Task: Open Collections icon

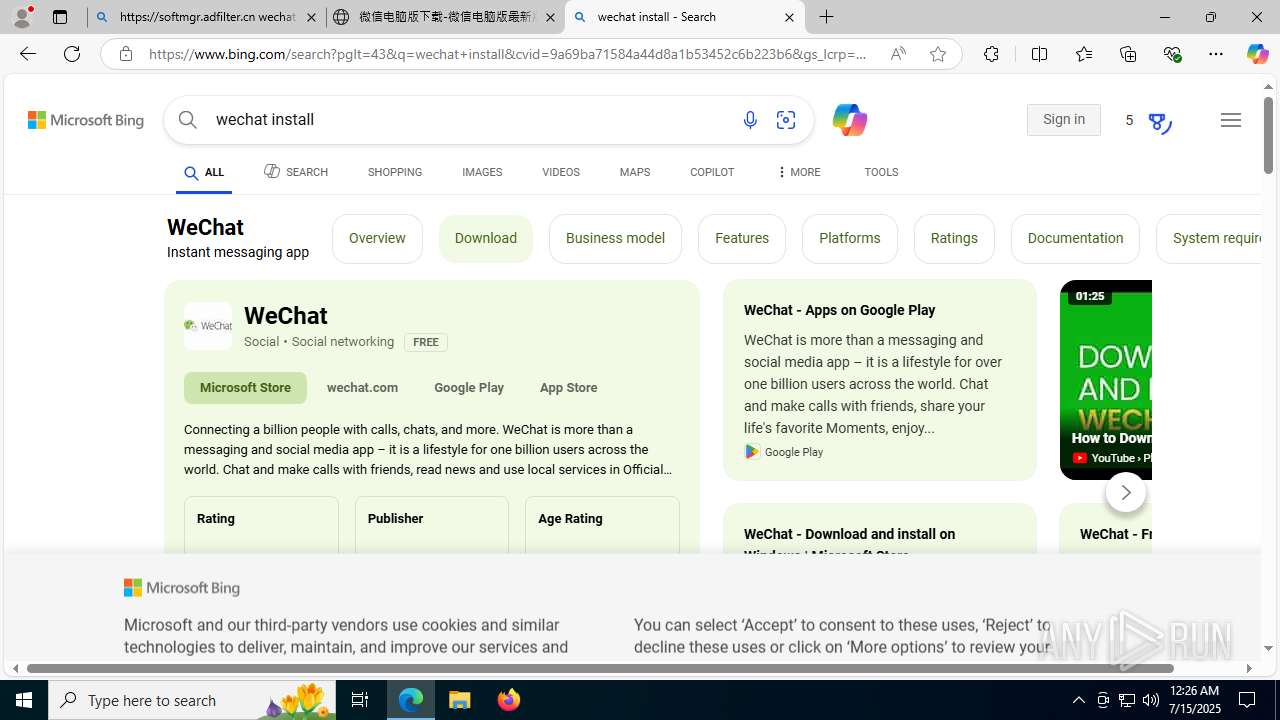Action: click(1128, 54)
